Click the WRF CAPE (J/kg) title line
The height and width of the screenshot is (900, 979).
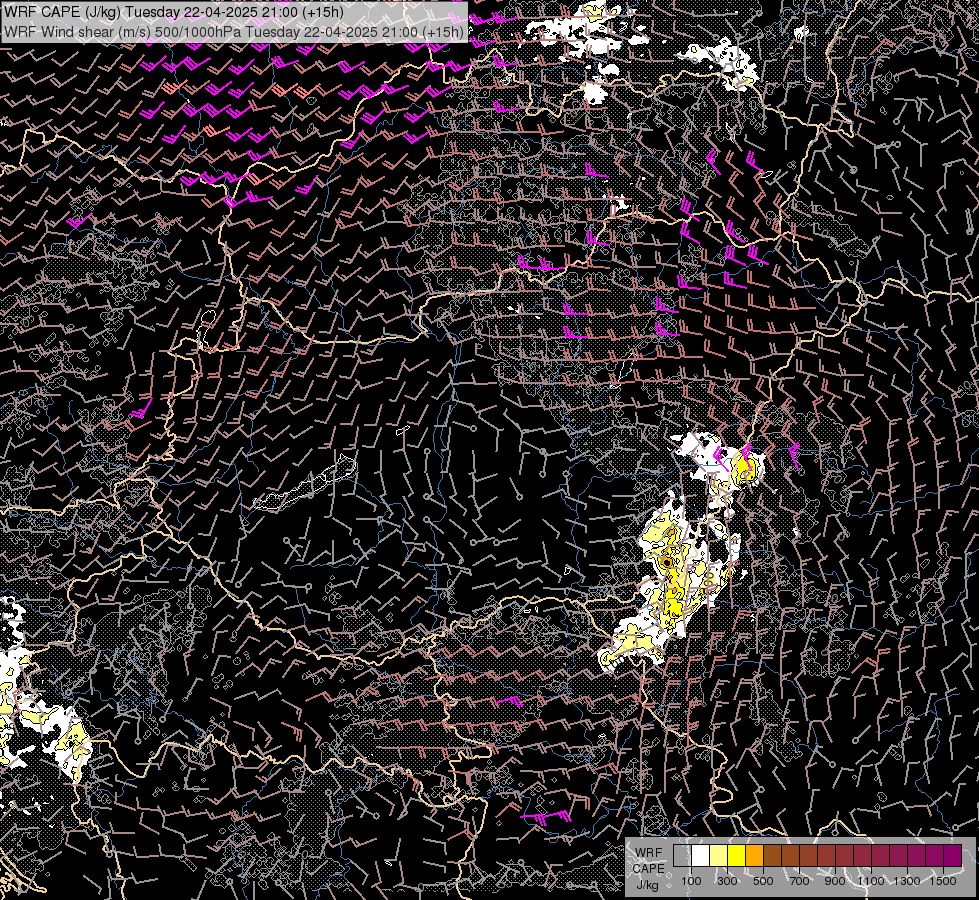tap(174, 12)
